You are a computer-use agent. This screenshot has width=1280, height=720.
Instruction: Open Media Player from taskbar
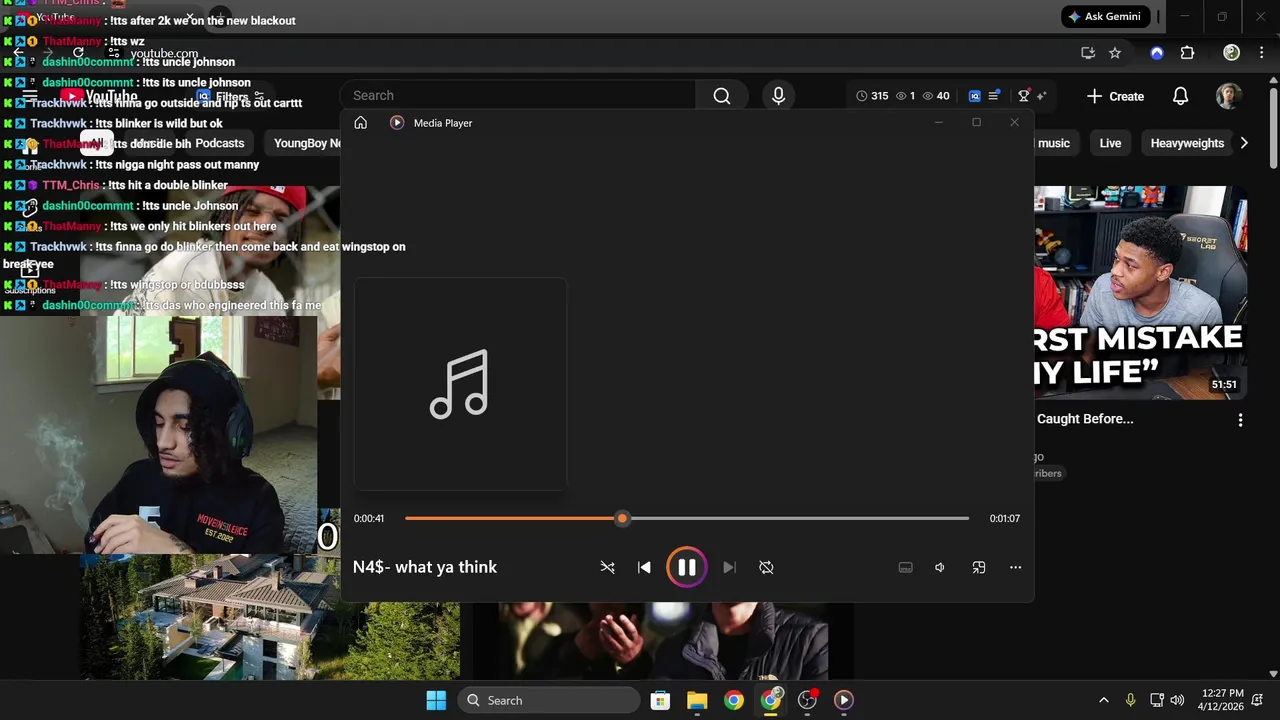(844, 700)
